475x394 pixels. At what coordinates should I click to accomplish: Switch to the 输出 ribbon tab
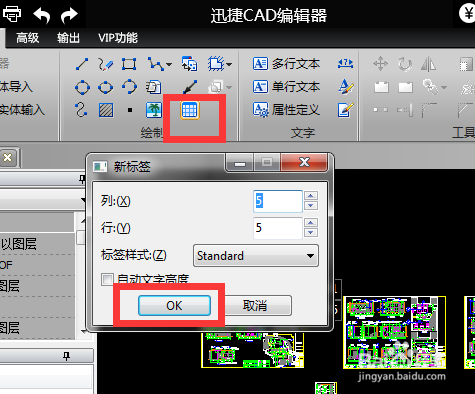[x=68, y=38]
